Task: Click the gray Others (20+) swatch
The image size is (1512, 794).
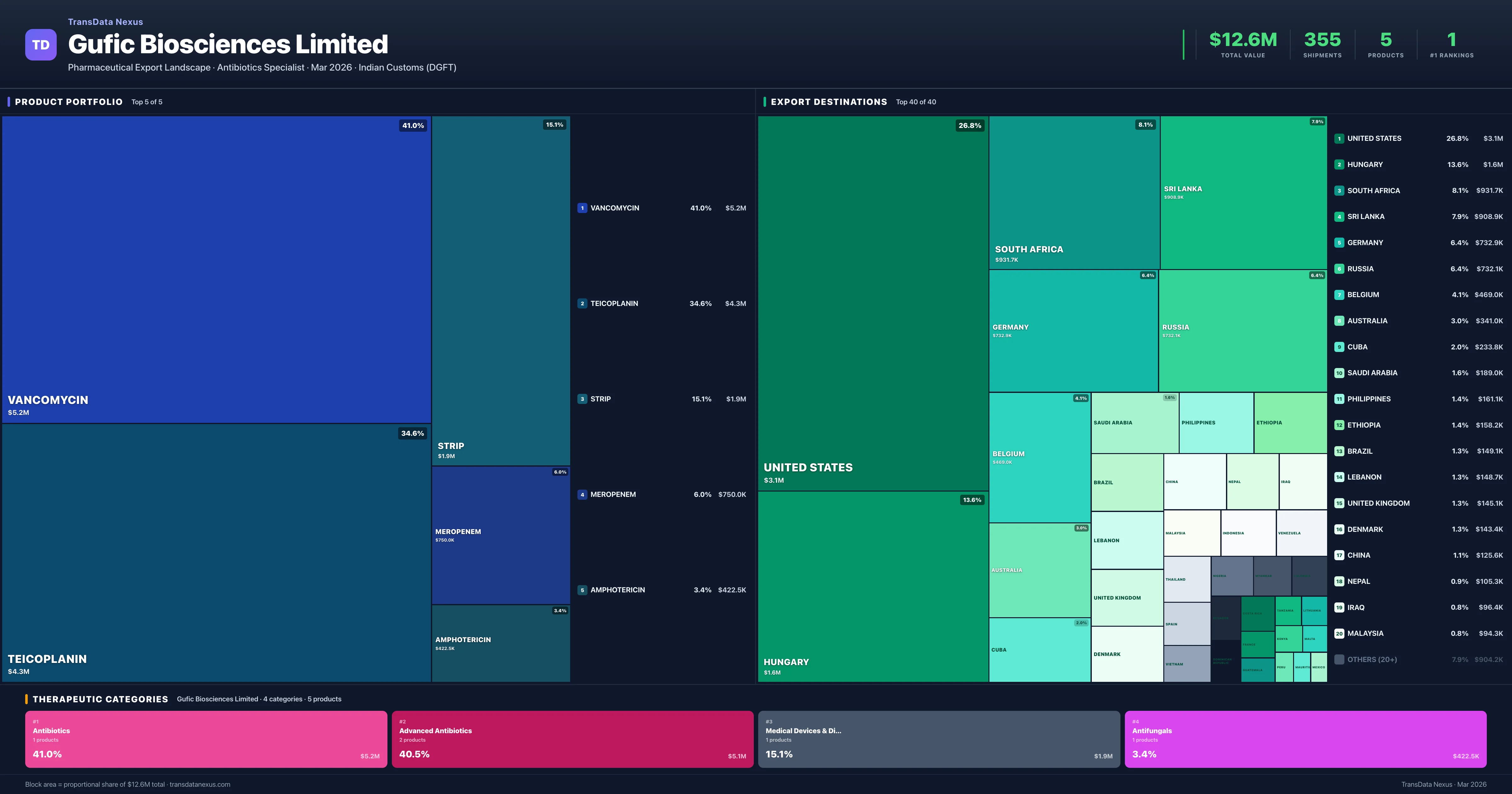Action: 1339,659
